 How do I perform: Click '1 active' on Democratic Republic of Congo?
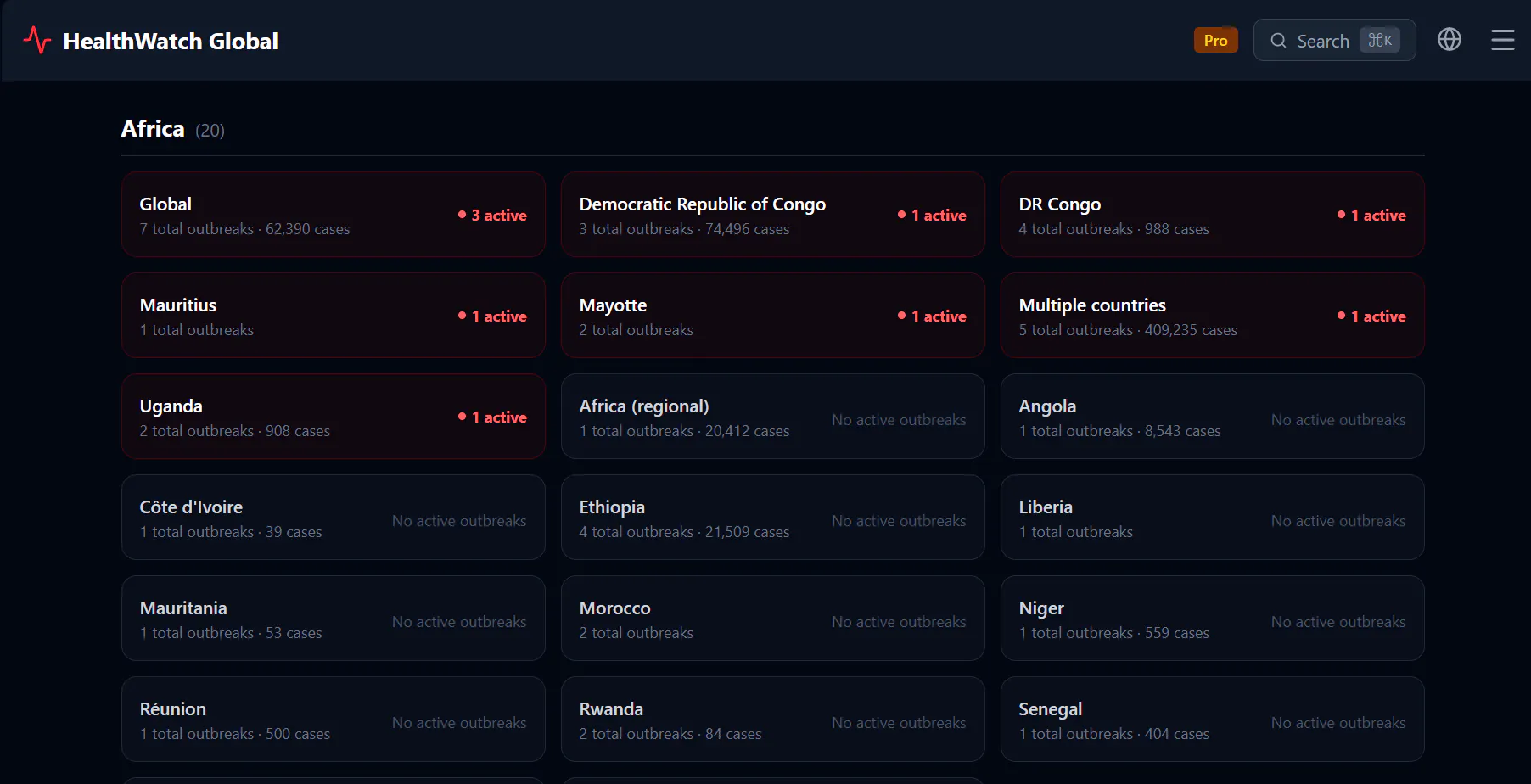coord(932,215)
